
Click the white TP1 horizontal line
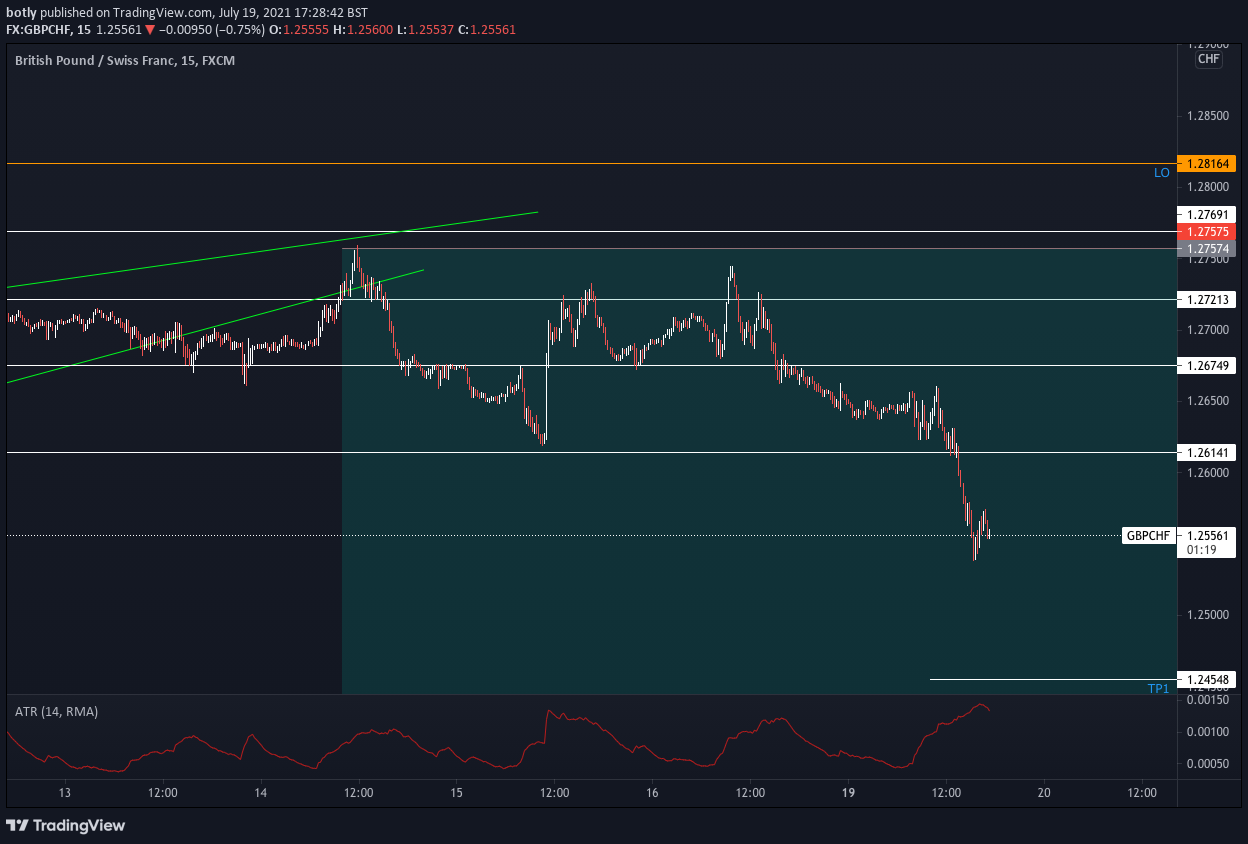(x=1053, y=680)
